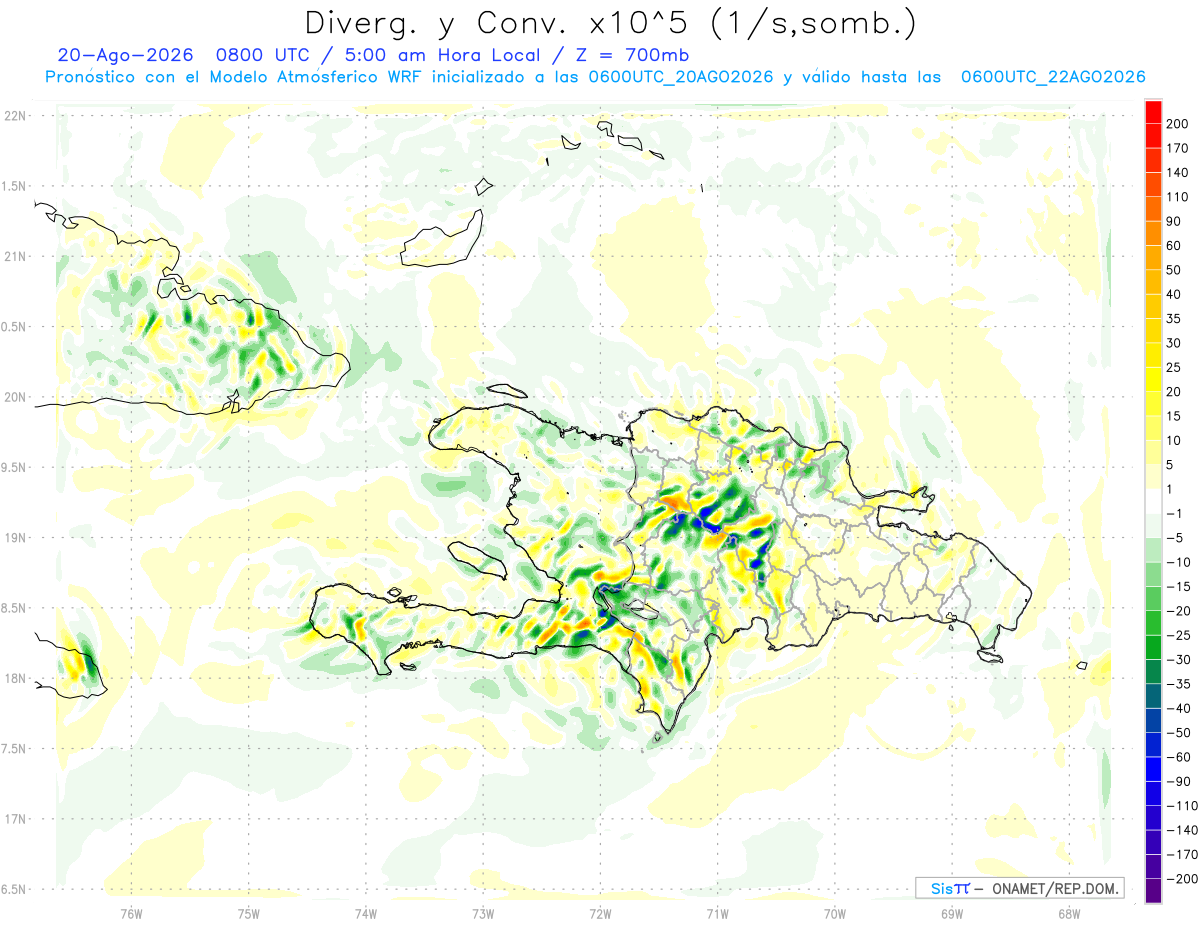The image size is (1200, 927).
Task: Click the '-90' color scale value
Action: [1177, 782]
